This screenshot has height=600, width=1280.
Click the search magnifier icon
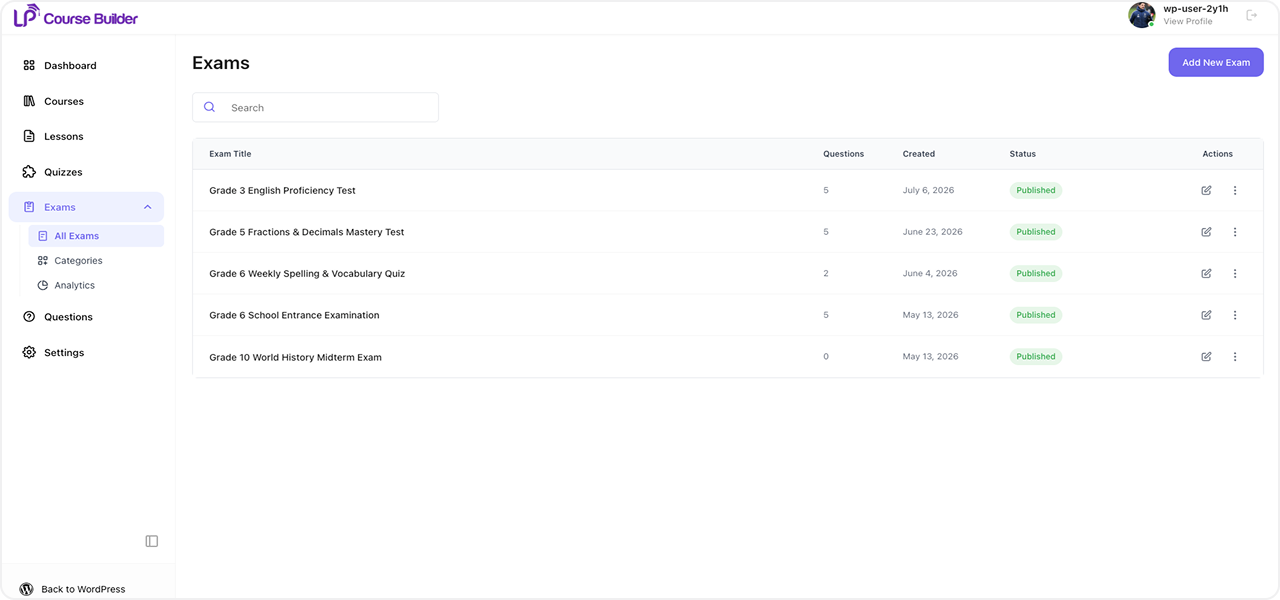tap(209, 107)
